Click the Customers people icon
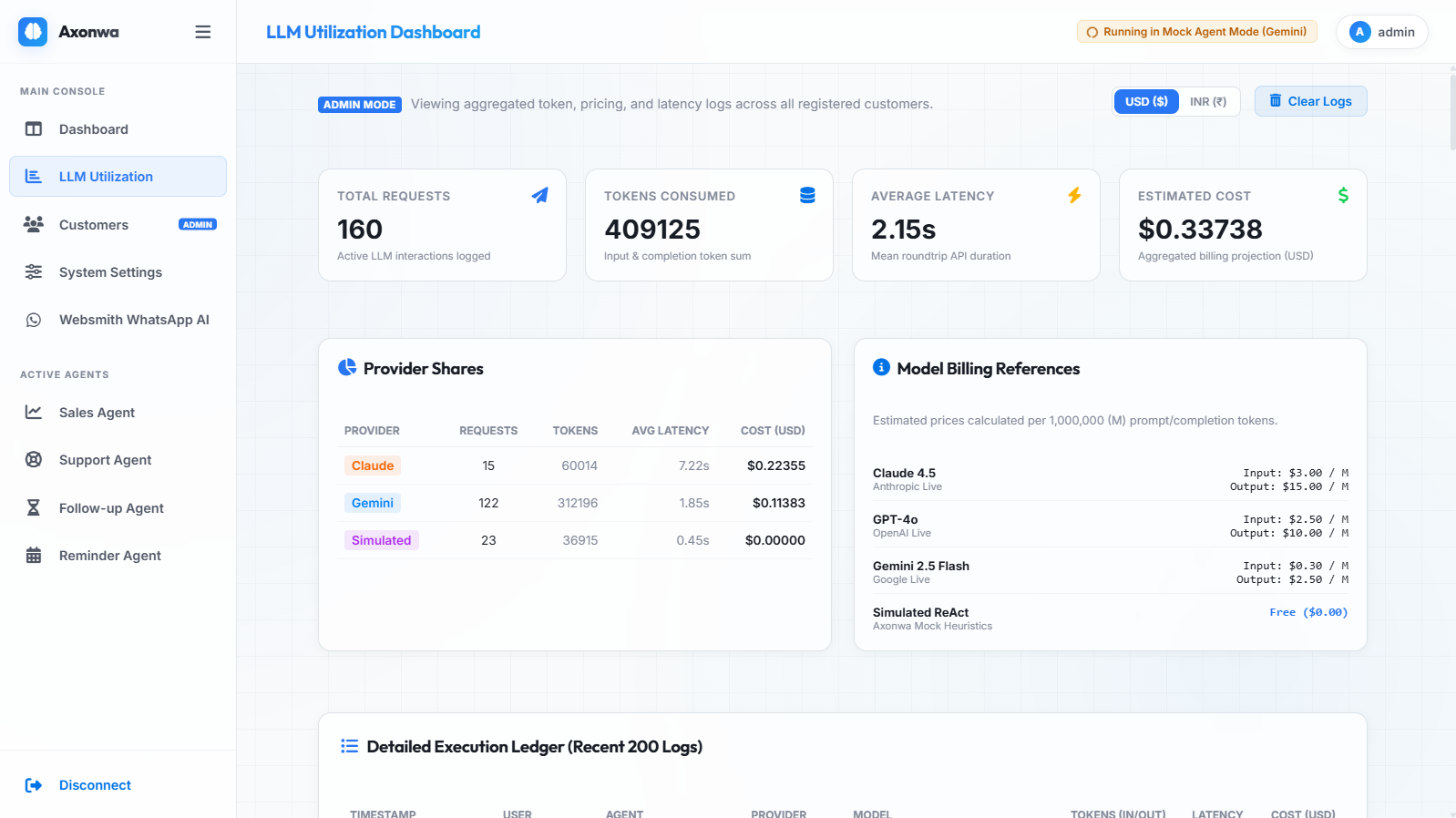Screen dimensions: 1456x818 pos(34,225)
